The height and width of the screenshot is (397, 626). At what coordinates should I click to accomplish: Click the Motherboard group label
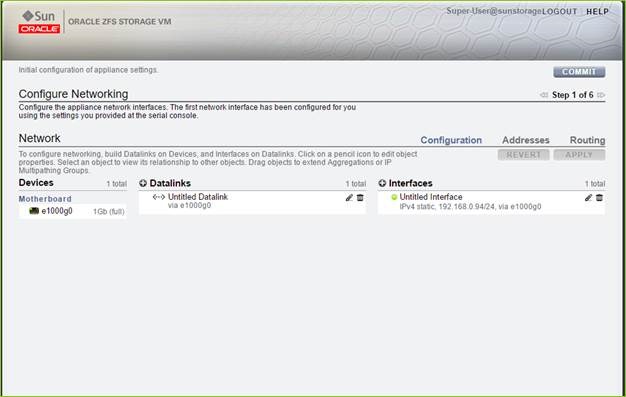click(45, 199)
